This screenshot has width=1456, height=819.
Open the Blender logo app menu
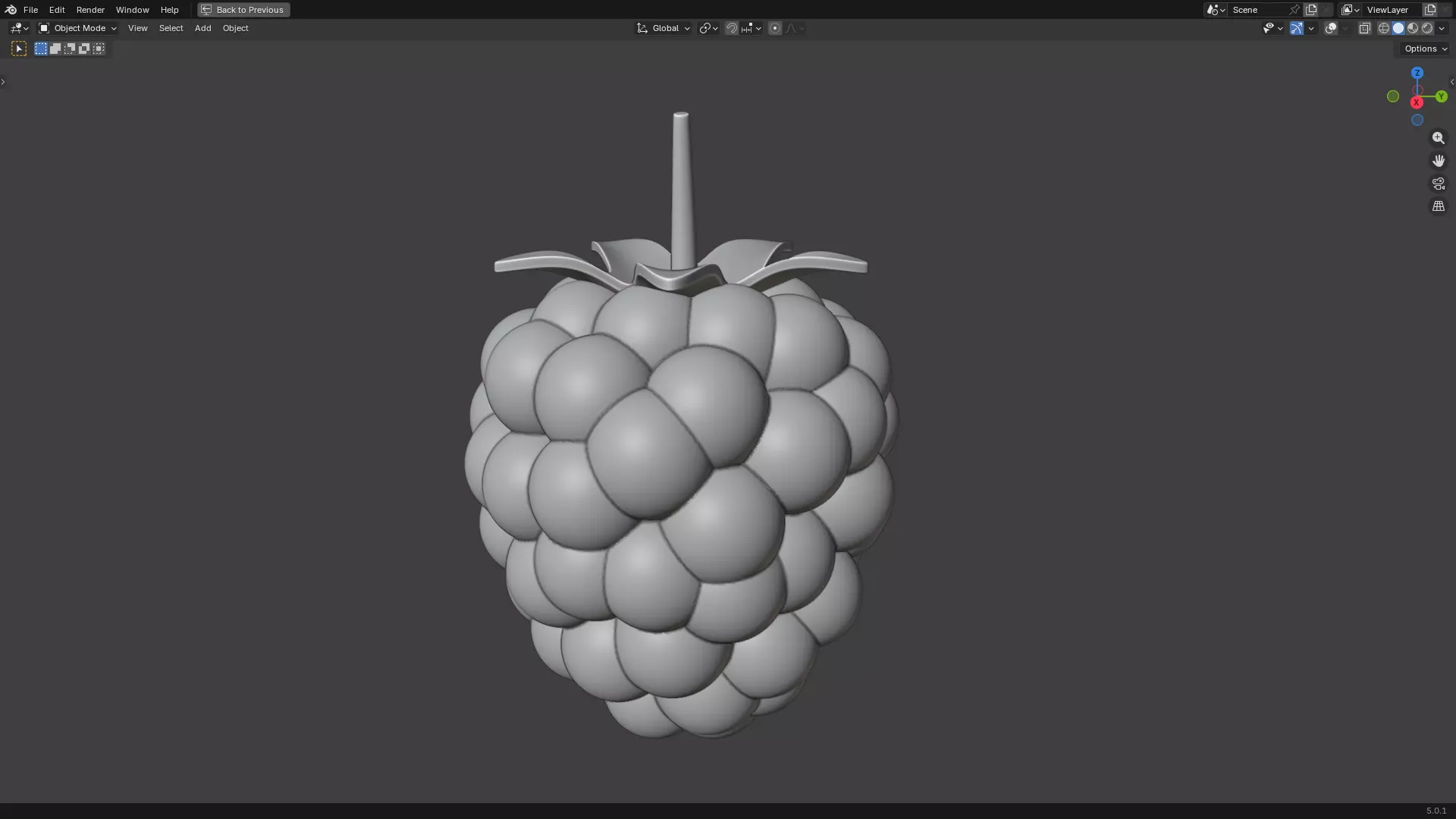(11, 10)
